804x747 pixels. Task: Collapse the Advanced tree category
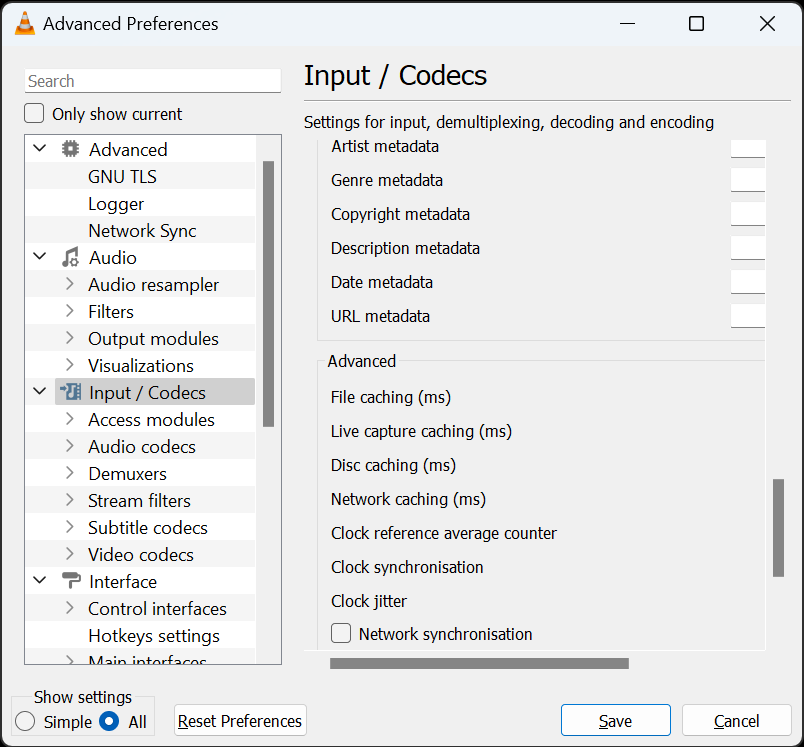(x=39, y=149)
